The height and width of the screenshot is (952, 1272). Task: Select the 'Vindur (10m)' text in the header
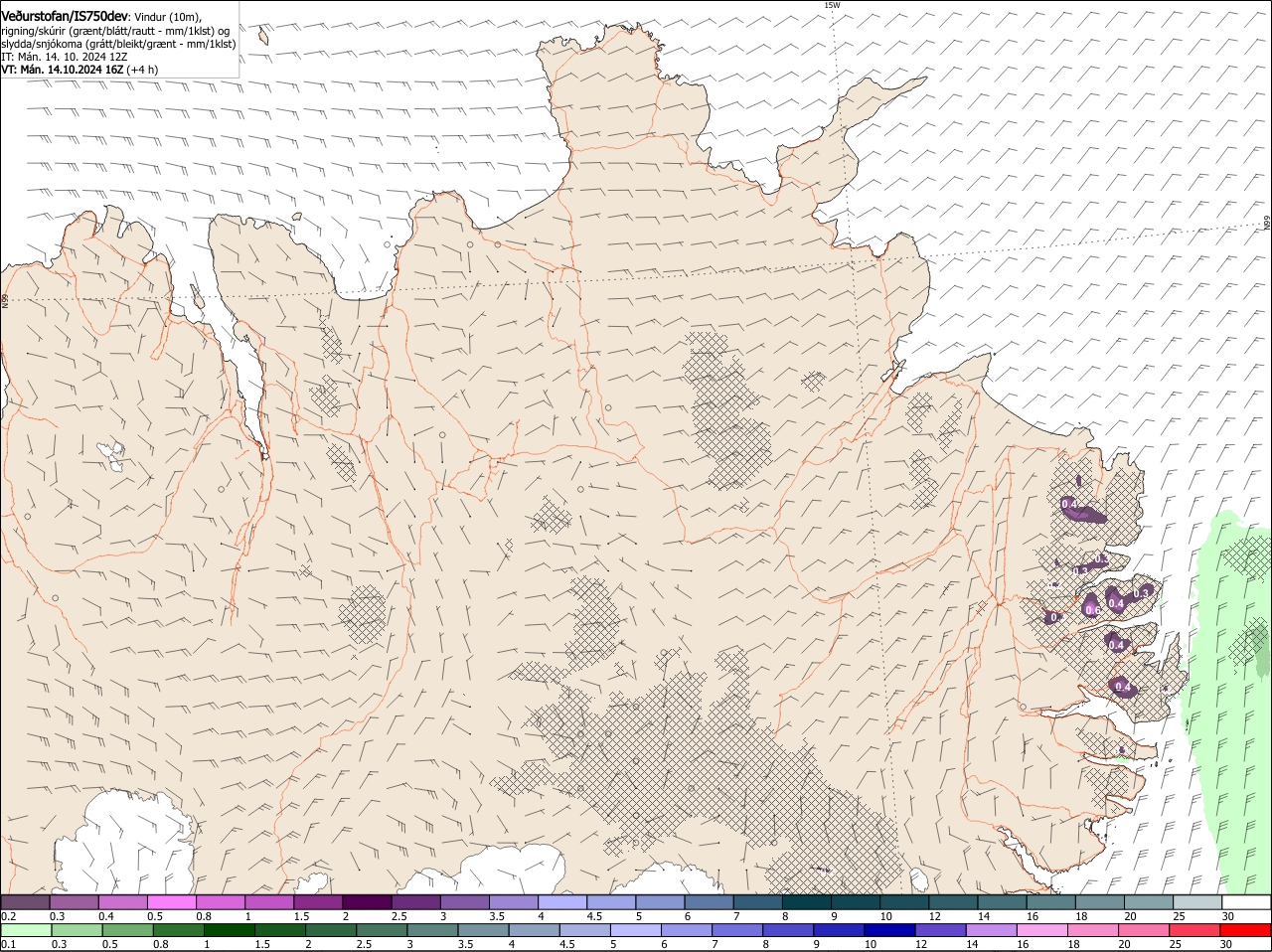(x=167, y=17)
